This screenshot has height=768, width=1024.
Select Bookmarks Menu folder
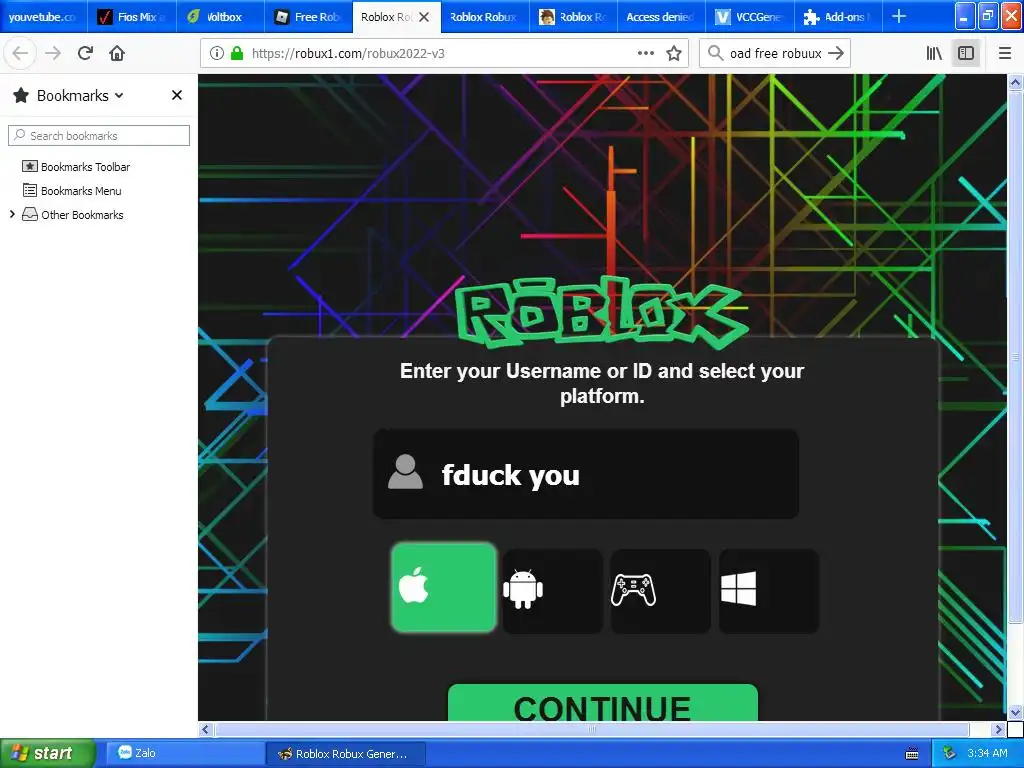coord(72,191)
